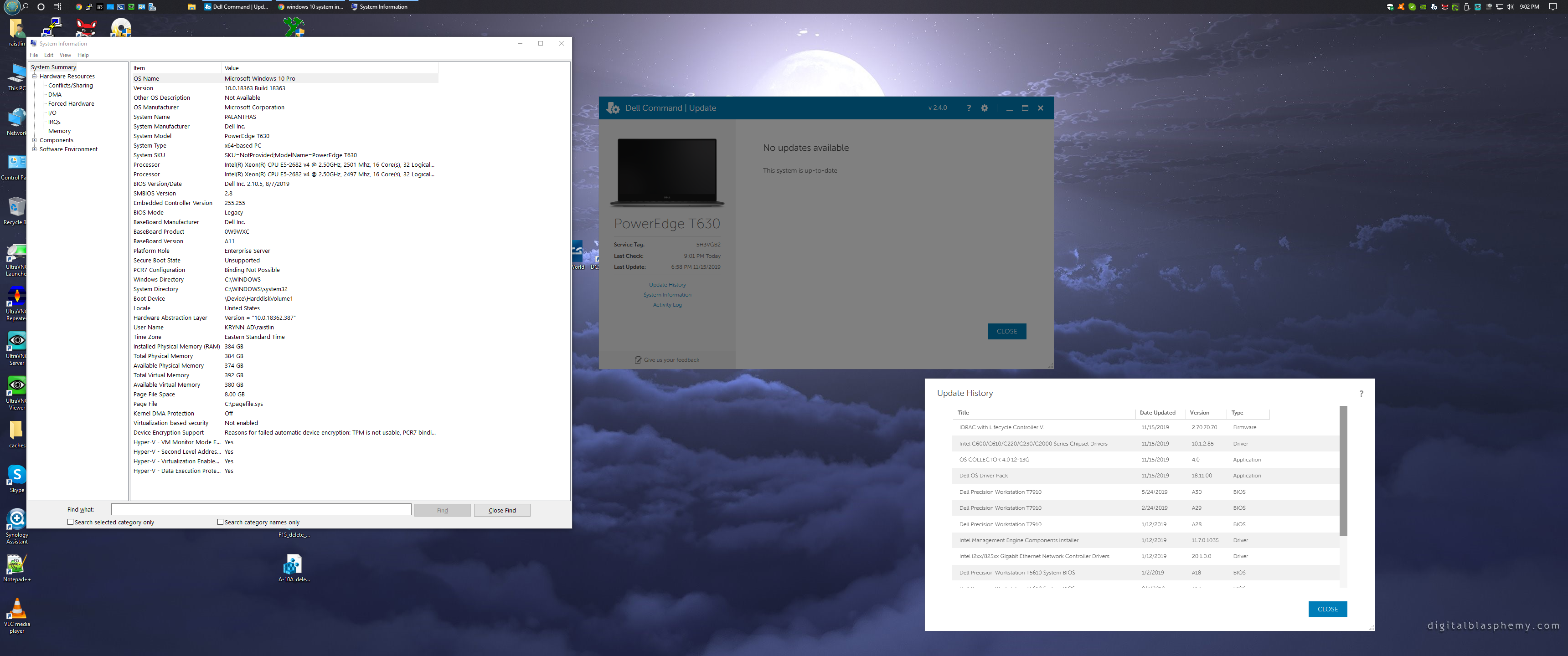
Task: Click the Find what text field
Action: tap(261, 509)
